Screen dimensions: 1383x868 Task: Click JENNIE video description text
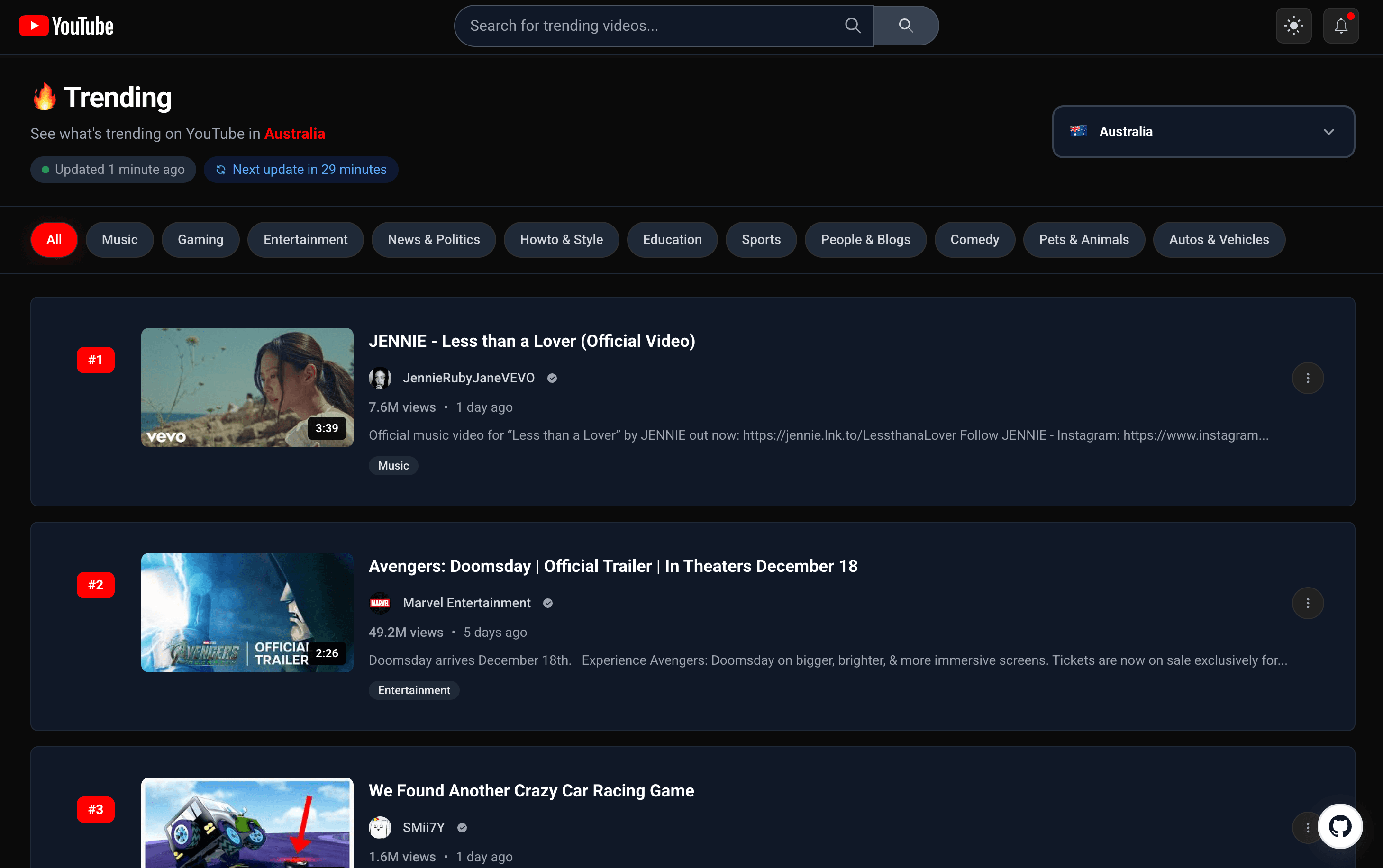(819, 435)
